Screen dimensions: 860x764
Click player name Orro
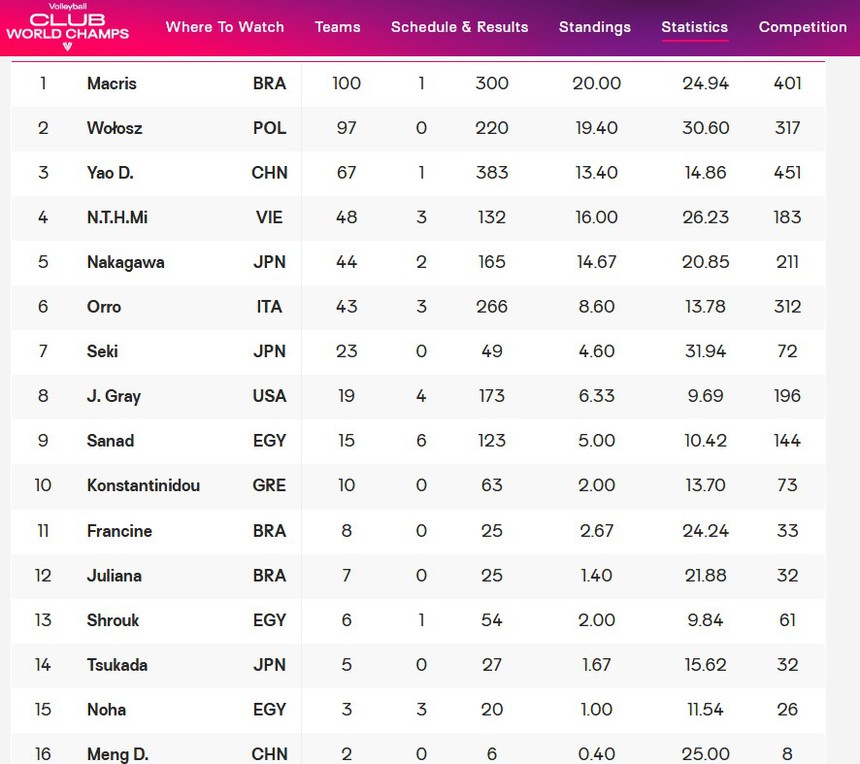tap(104, 307)
